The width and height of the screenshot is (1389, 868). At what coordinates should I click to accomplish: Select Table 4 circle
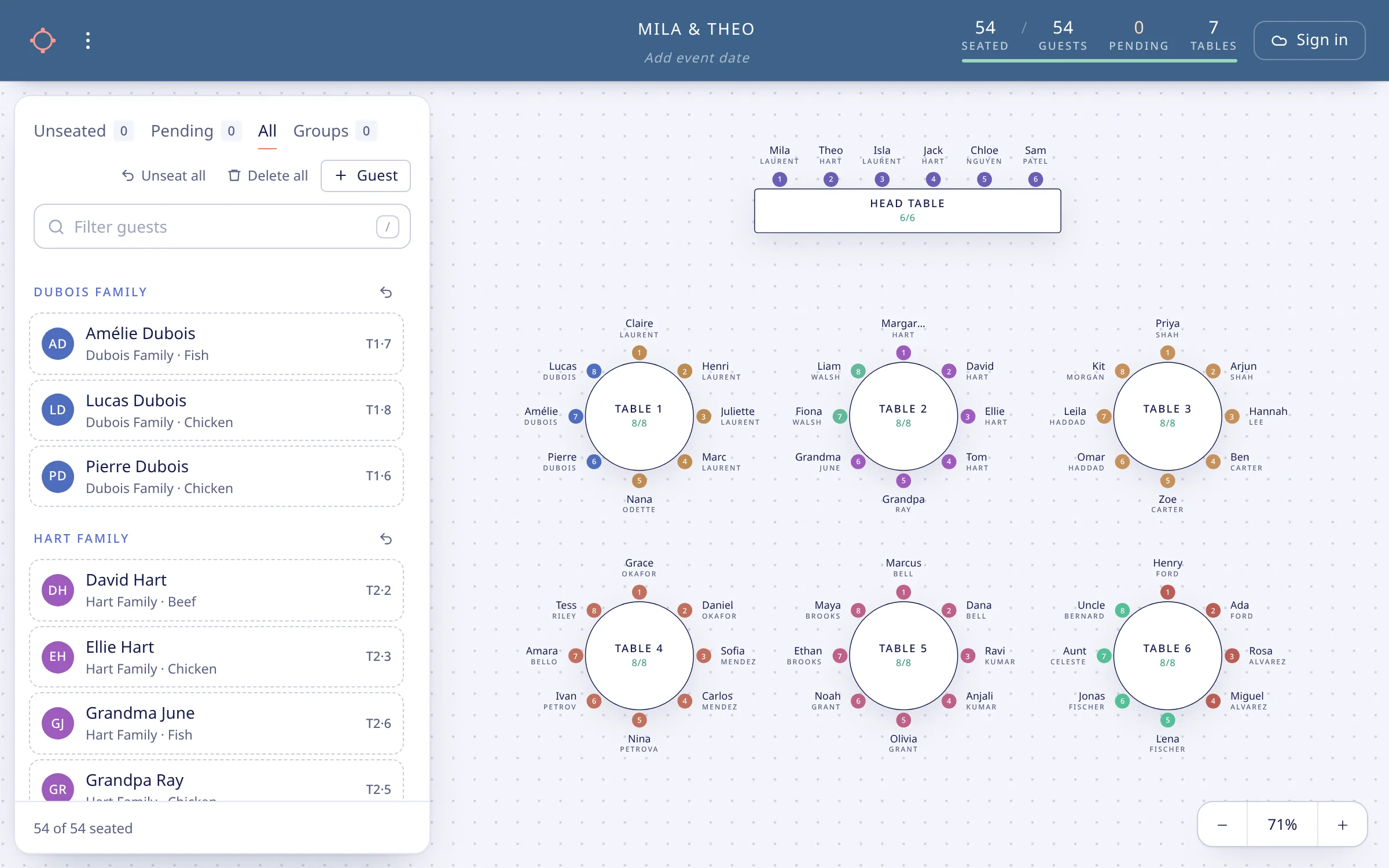[639, 656]
